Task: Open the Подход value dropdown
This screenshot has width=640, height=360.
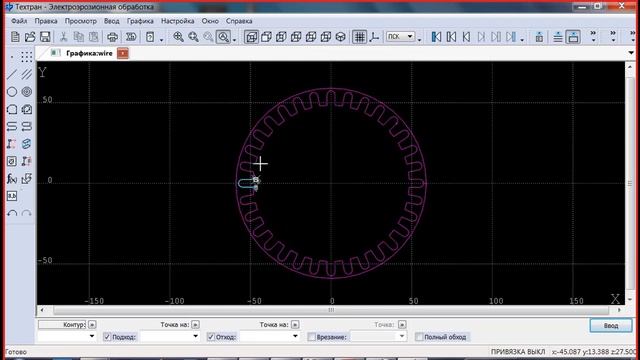Action: click(195, 337)
